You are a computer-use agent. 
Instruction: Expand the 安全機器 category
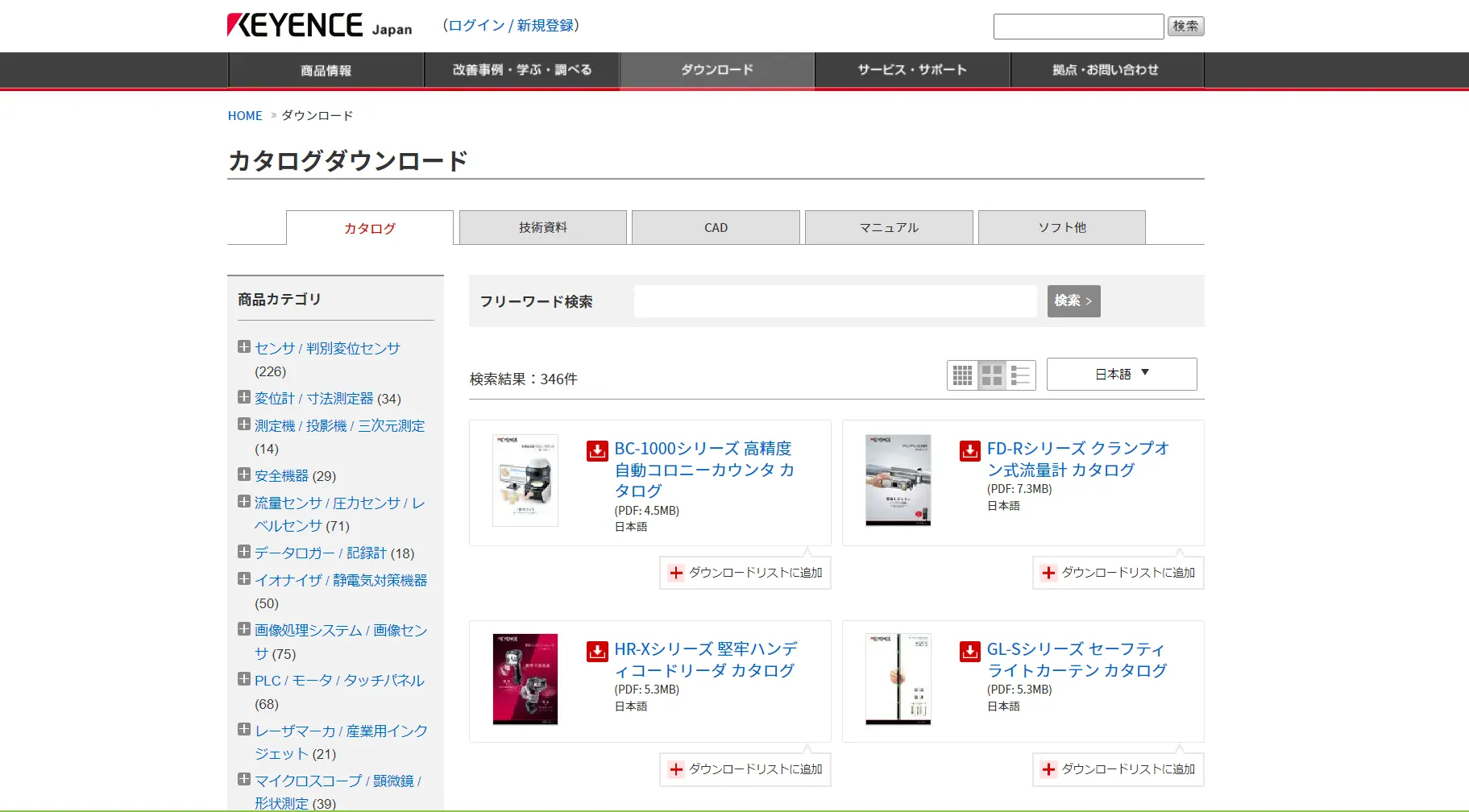coord(244,474)
